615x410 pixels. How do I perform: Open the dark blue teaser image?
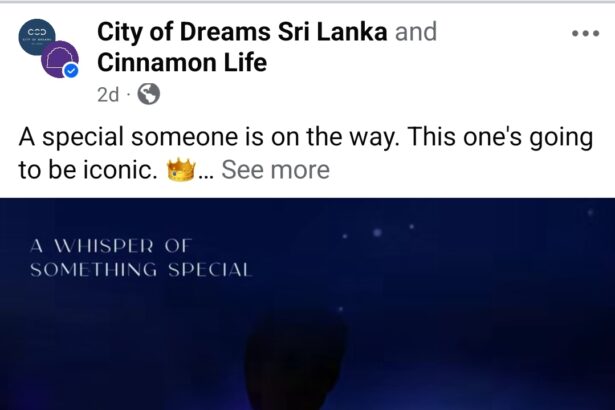click(x=308, y=304)
